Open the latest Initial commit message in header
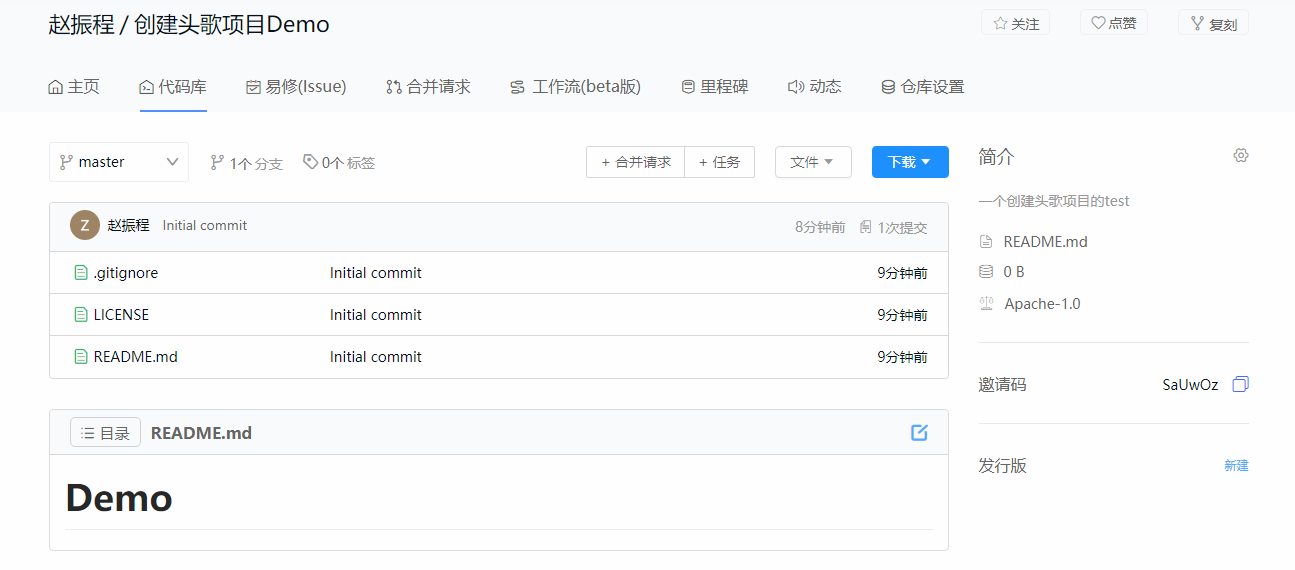The height and width of the screenshot is (570, 1295). click(205, 226)
